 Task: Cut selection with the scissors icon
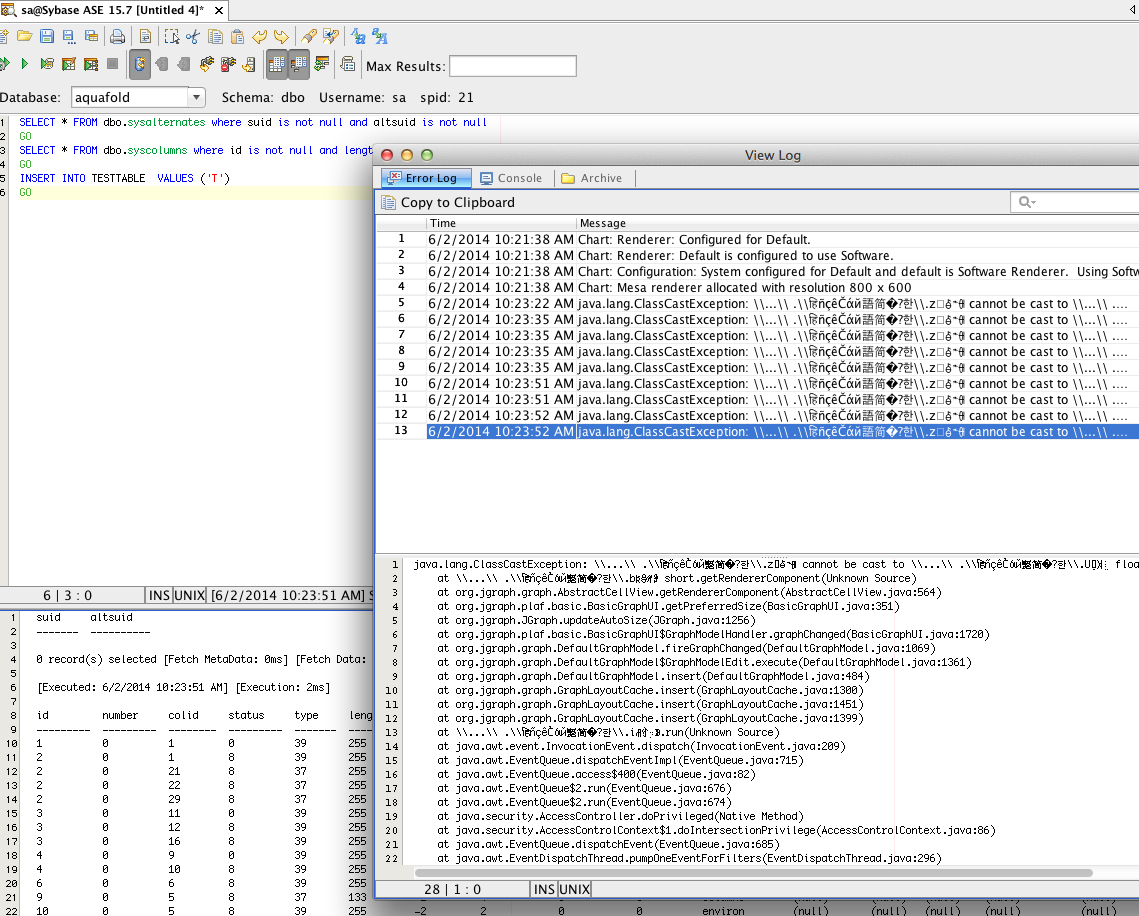pos(193,36)
